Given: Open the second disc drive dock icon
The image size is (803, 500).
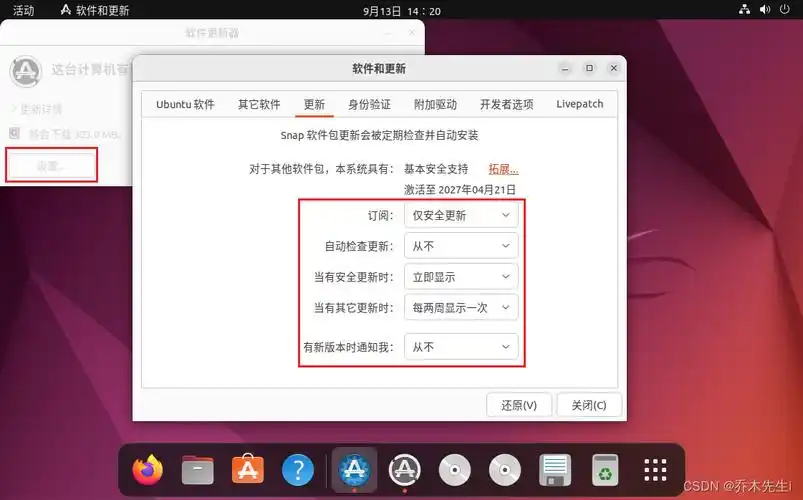Looking at the screenshot, I should [x=504, y=469].
